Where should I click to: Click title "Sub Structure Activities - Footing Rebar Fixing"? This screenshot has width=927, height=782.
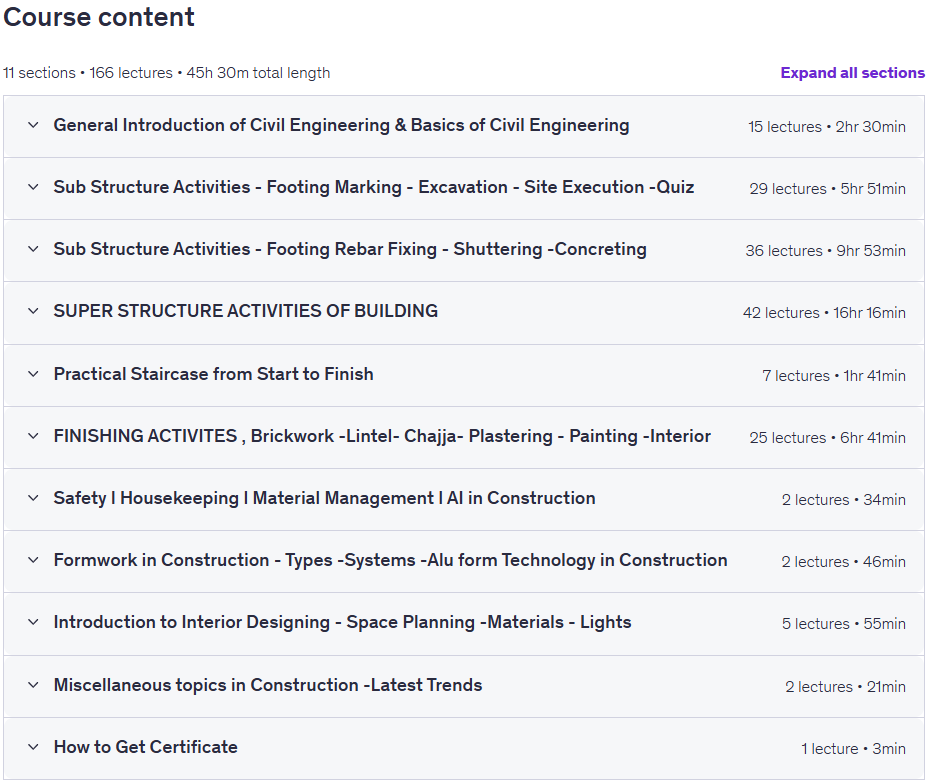click(x=350, y=249)
